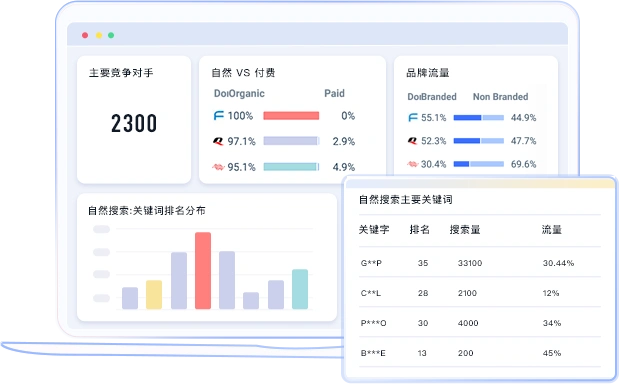
Task: Click the 自然搜索主要关键词 panel title
Action: coord(405,200)
